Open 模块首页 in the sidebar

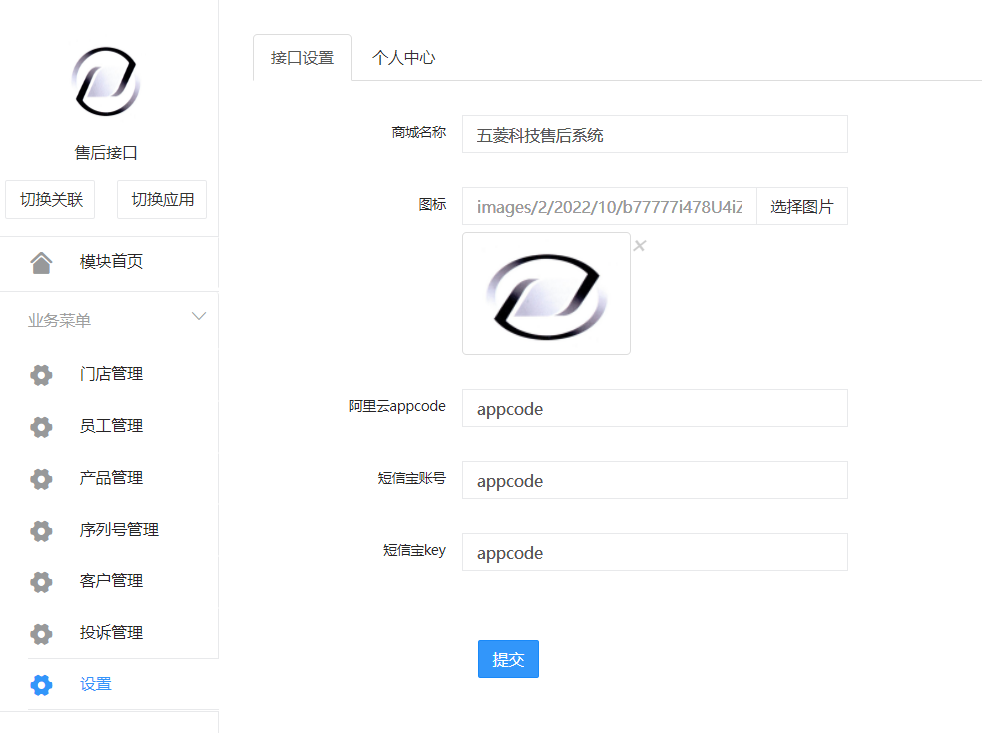point(109,262)
